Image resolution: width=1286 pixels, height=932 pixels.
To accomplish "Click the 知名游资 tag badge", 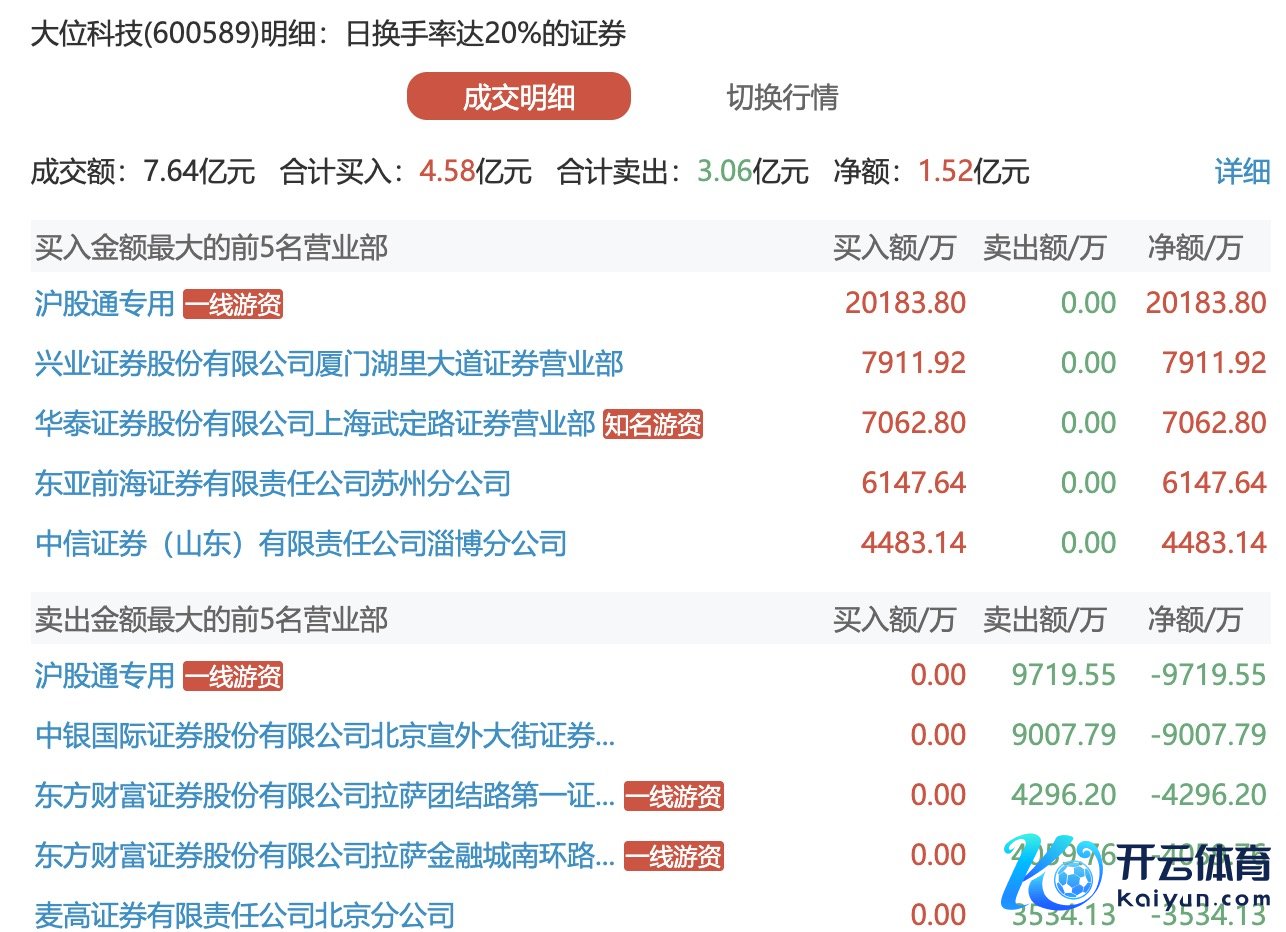I will 653,425.
